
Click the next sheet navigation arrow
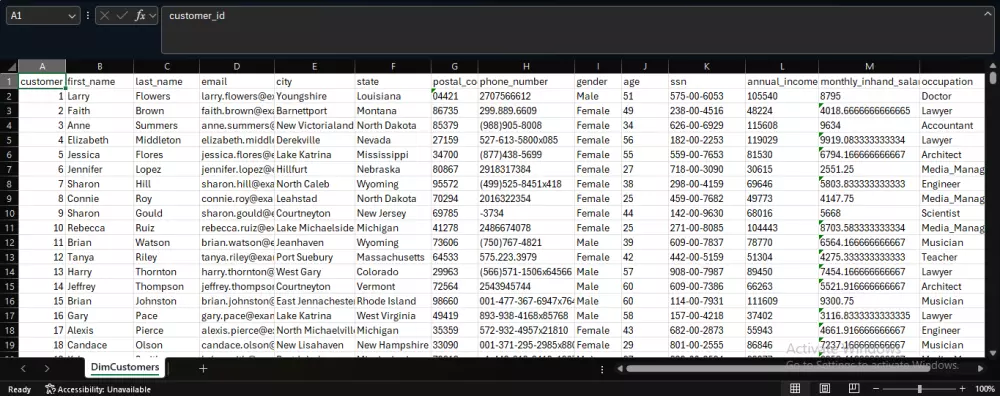tap(47, 368)
